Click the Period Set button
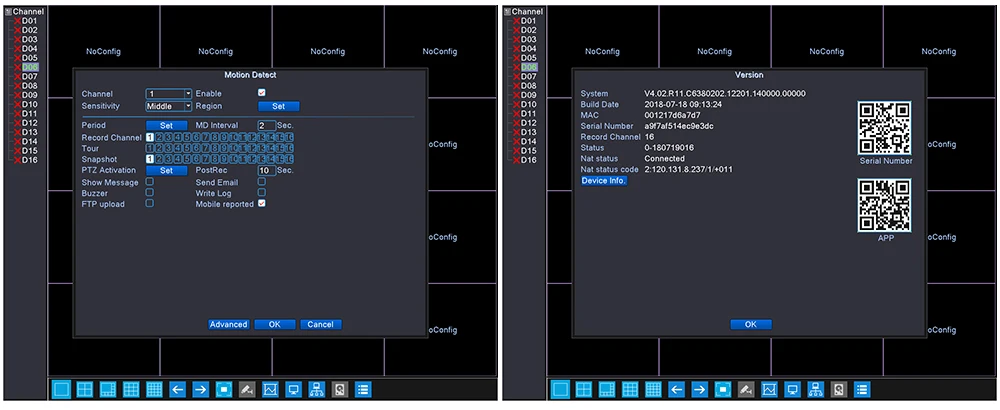Viewport: 1000px width, 410px height. [167, 126]
